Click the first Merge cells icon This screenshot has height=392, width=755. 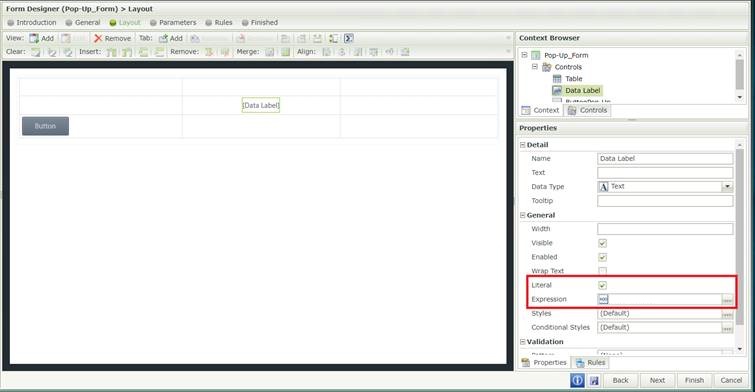pos(270,52)
